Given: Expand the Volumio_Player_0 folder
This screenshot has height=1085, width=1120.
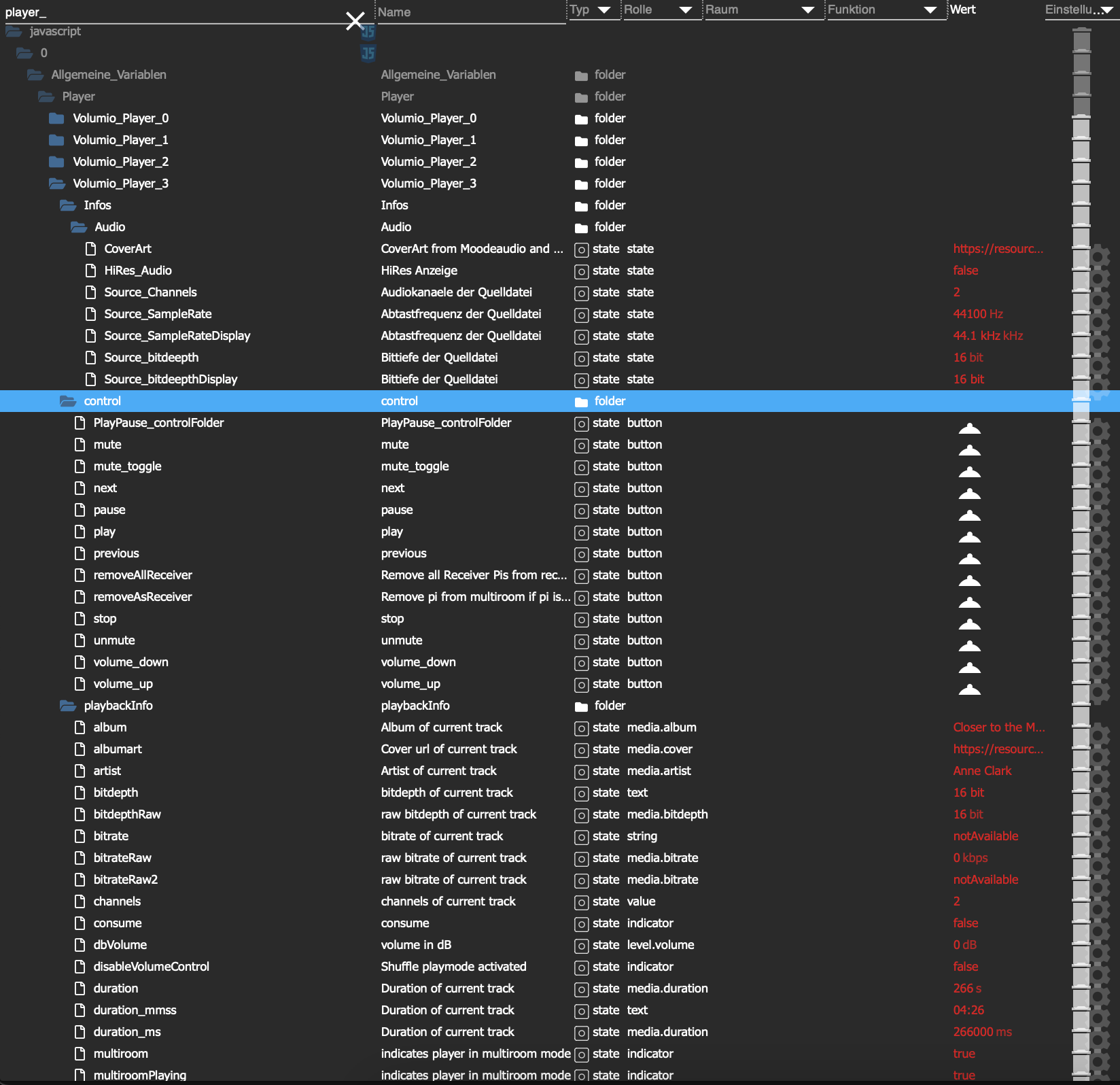Looking at the screenshot, I should [56, 118].
